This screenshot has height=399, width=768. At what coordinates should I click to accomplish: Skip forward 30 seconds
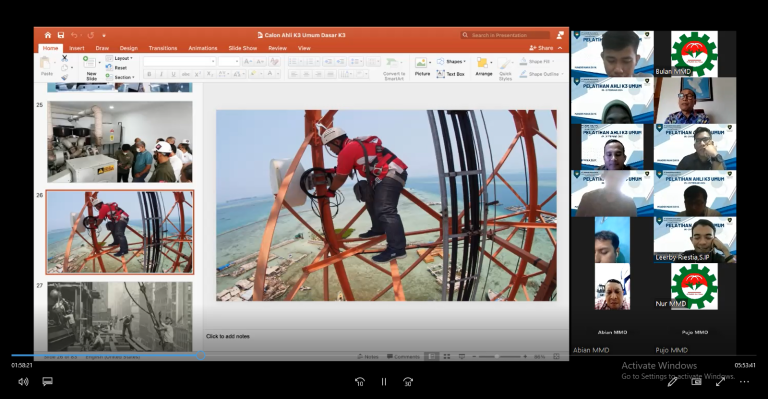click(x=408, y=382)
